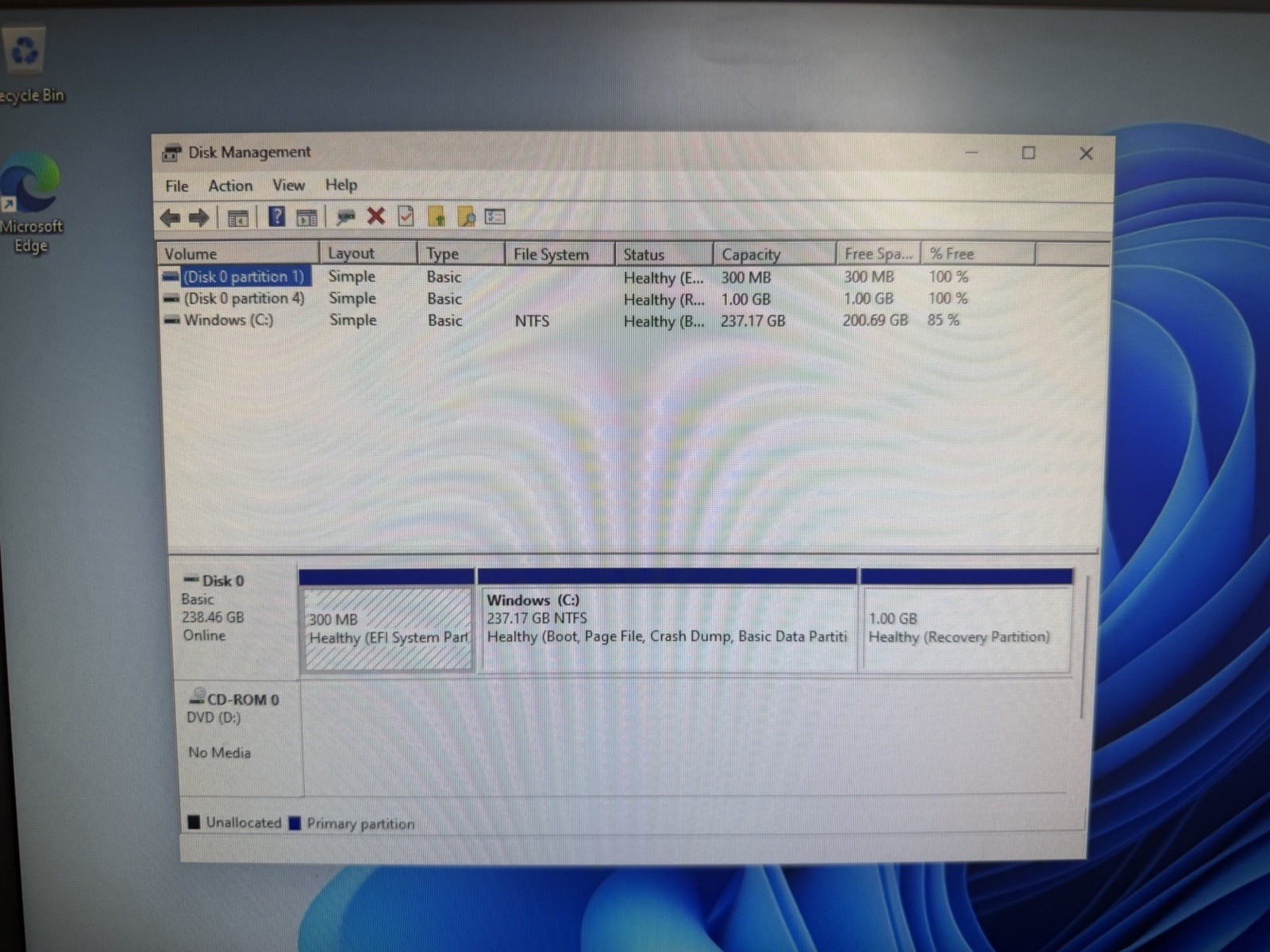This screenshot has width=1270, height=952.
Task: Open the View menu
Action: click(x=288, y=185)
